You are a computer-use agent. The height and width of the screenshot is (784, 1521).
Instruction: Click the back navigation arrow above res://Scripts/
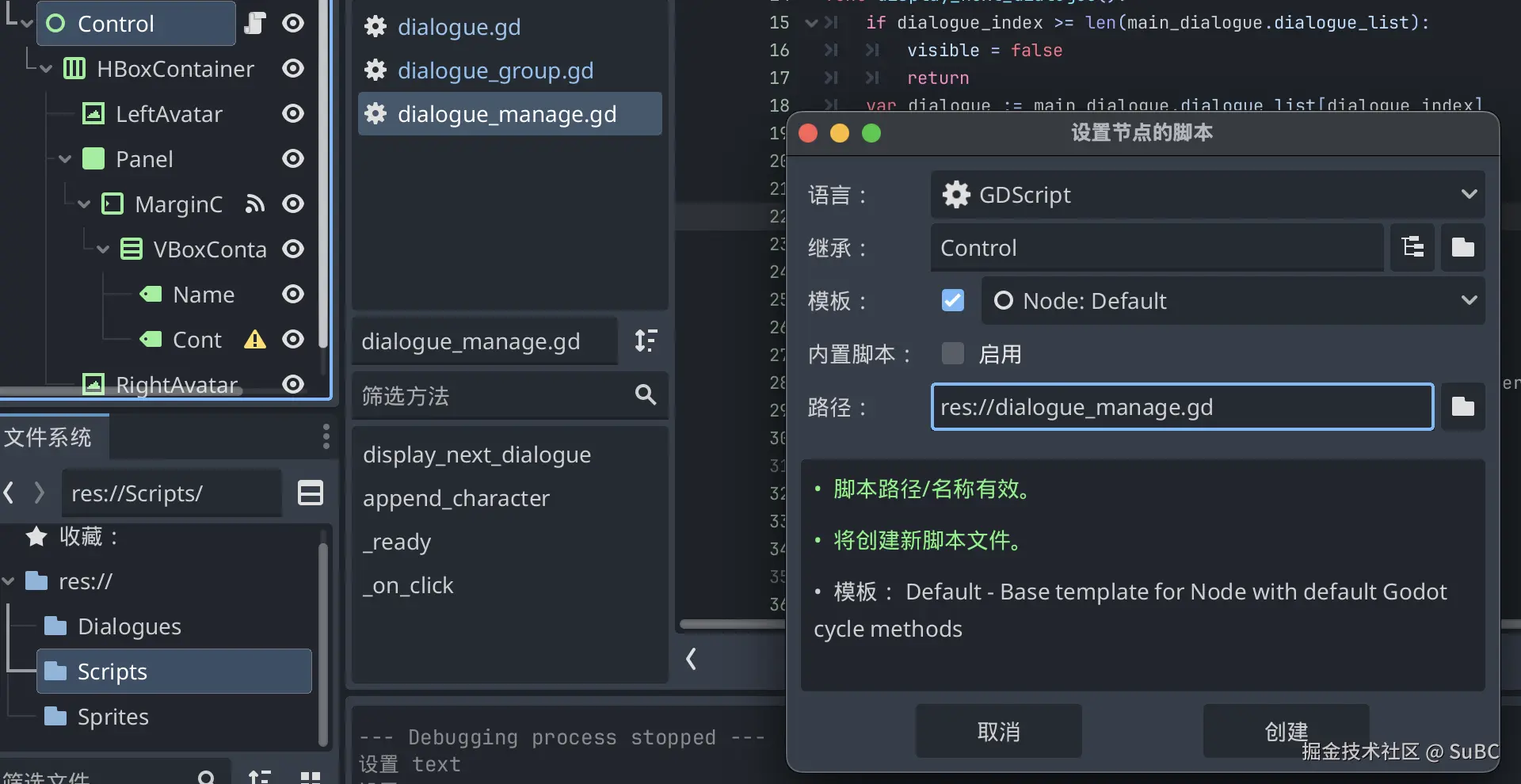tap(8, 493)
